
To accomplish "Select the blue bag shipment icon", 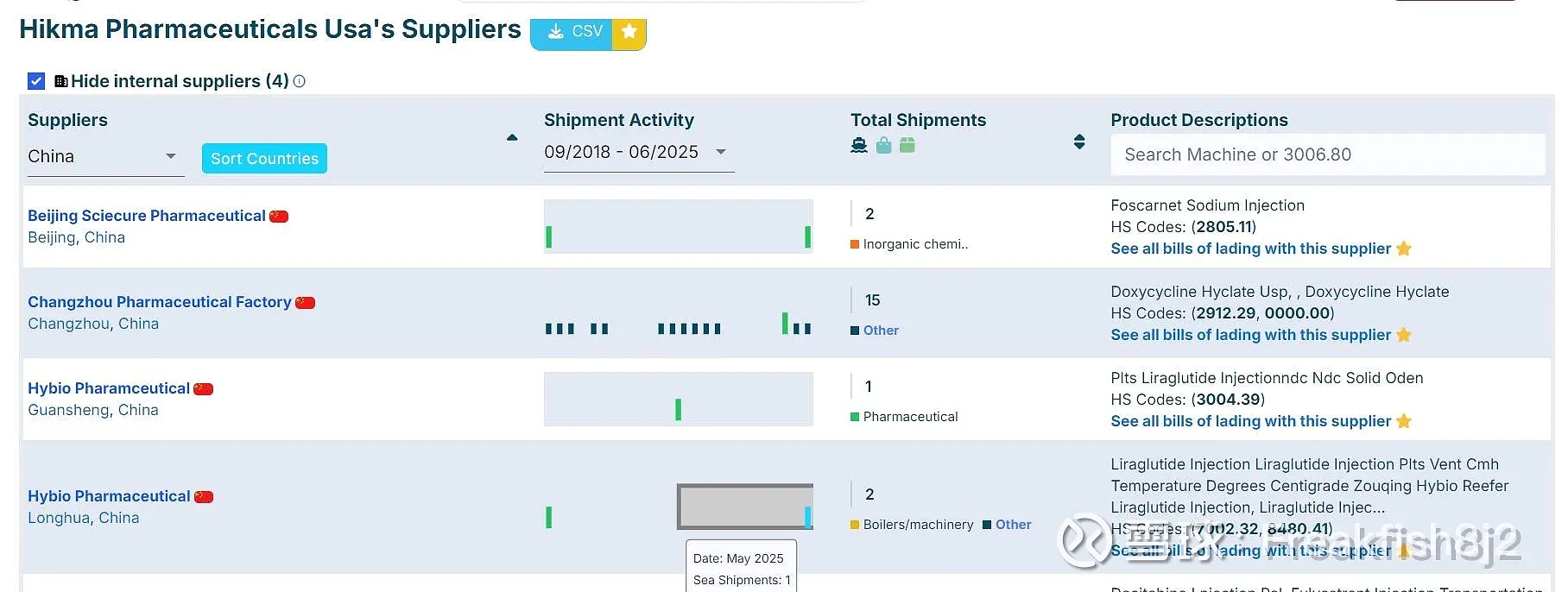I will pyautogui.click(x=883, y=145).
